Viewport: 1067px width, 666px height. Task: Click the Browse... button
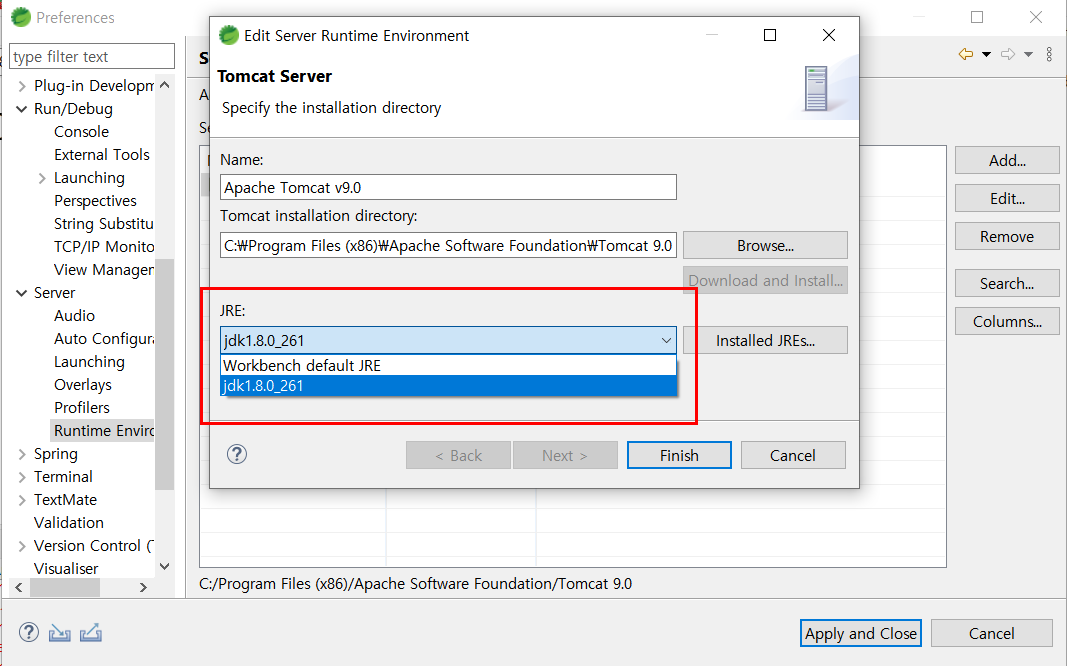(x=765, y=246)
